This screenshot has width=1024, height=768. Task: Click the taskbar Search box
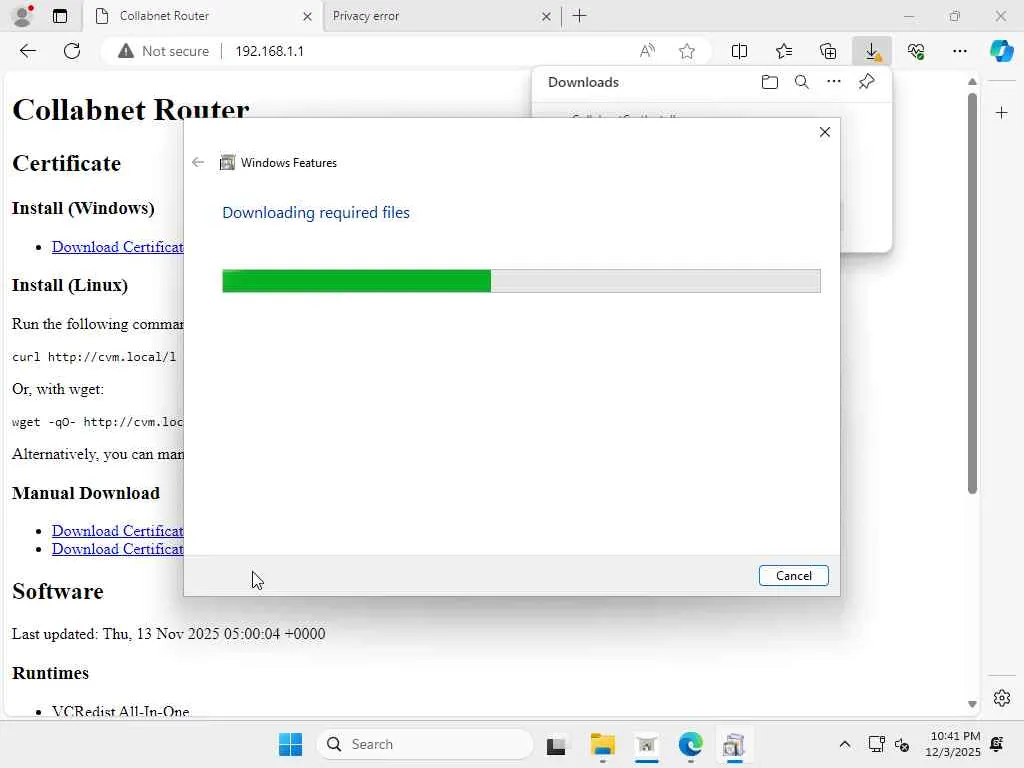click(x=424, y=744)
